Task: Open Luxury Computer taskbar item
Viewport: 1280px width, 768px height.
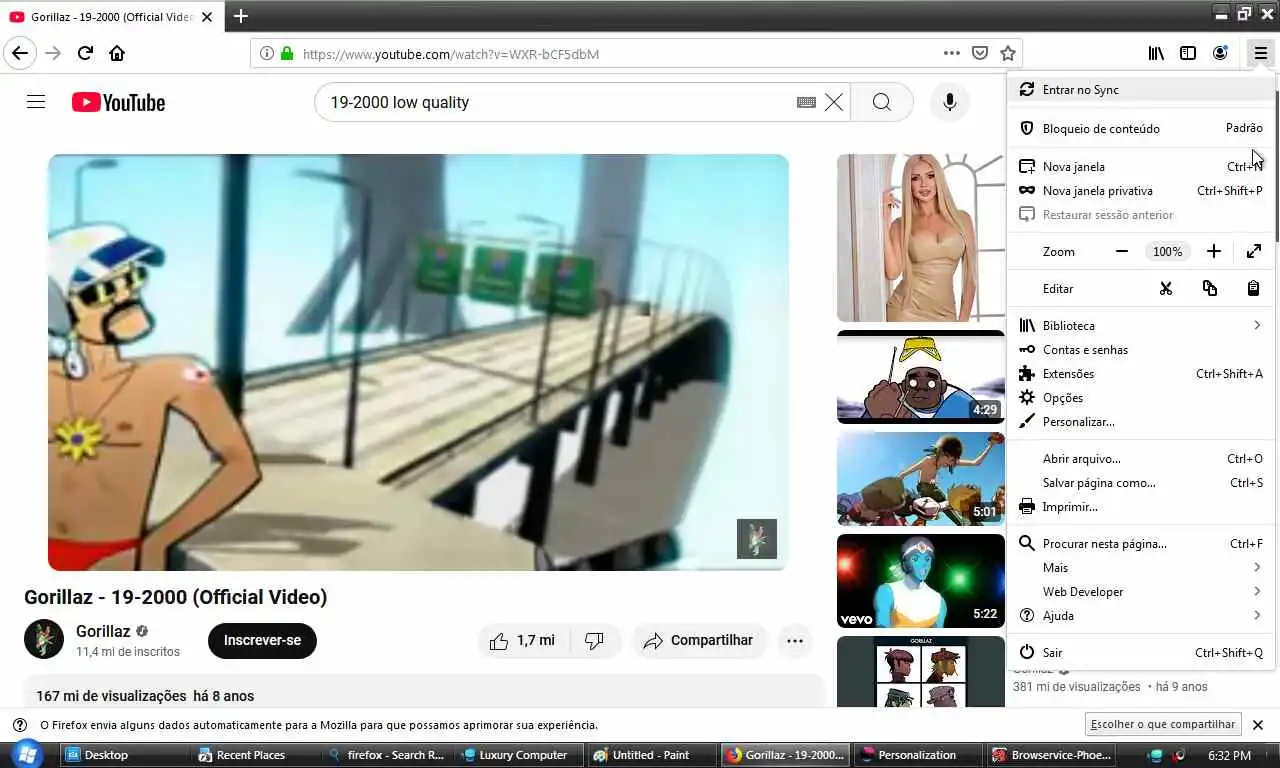Action: click(x=518, y=755)
